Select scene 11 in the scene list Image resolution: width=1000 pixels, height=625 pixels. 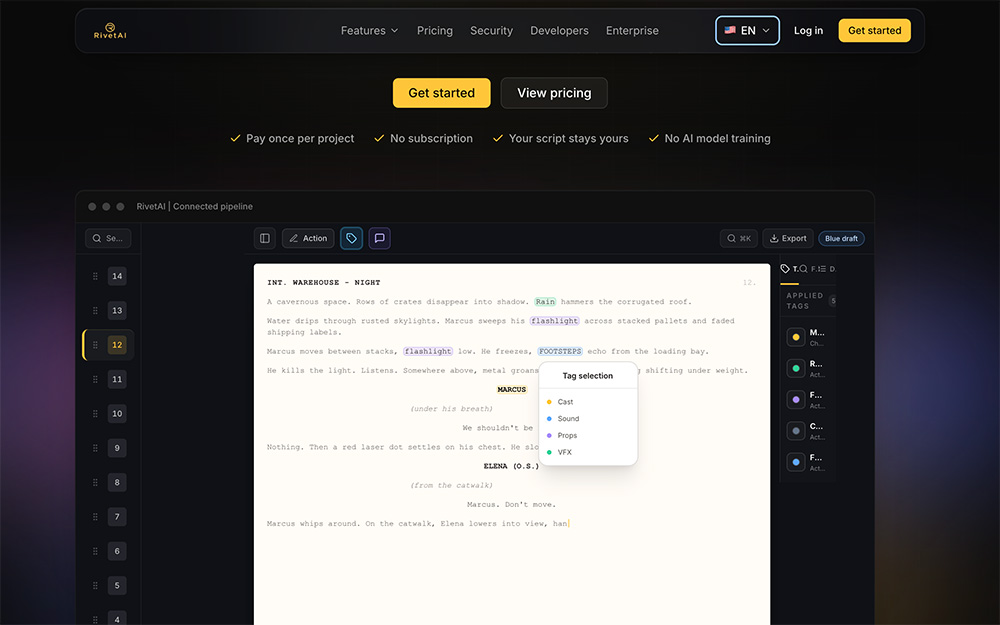click(117, 379)
